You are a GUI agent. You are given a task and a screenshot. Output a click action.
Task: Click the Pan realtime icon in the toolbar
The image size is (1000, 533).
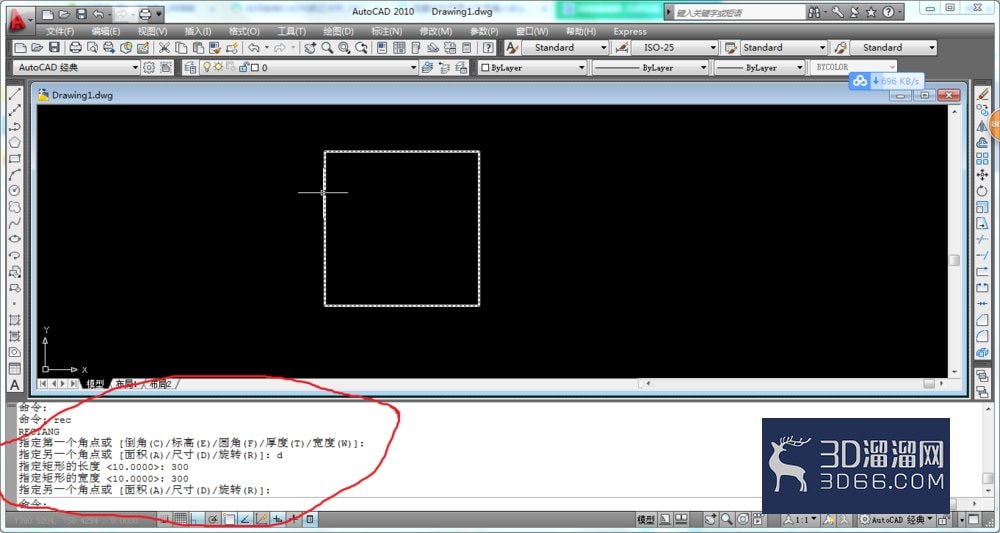click(310, 47)
